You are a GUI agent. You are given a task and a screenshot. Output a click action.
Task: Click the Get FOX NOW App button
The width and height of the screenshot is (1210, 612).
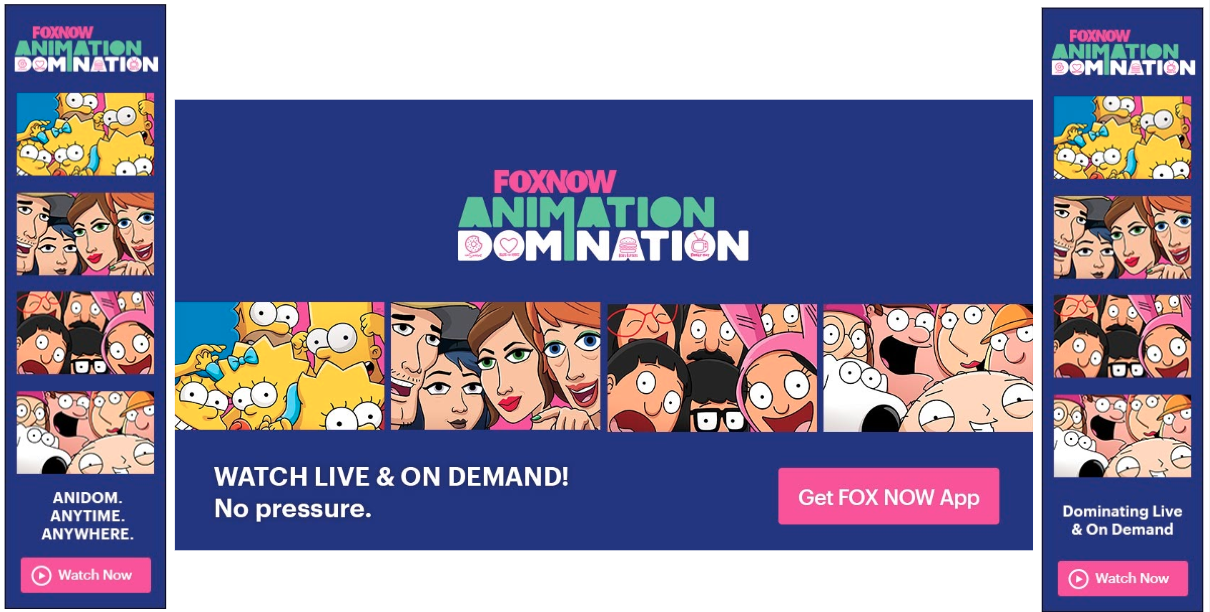coord(888,496)
